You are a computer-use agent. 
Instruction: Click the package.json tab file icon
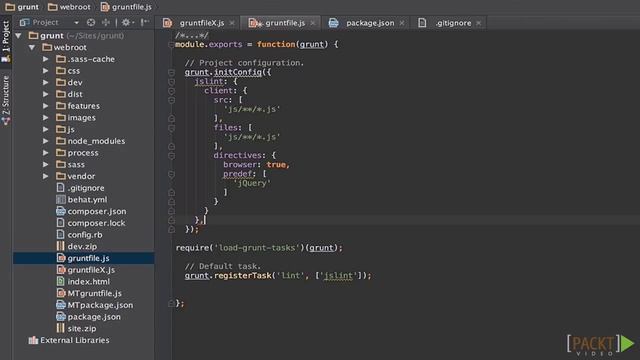coord(333,23)
